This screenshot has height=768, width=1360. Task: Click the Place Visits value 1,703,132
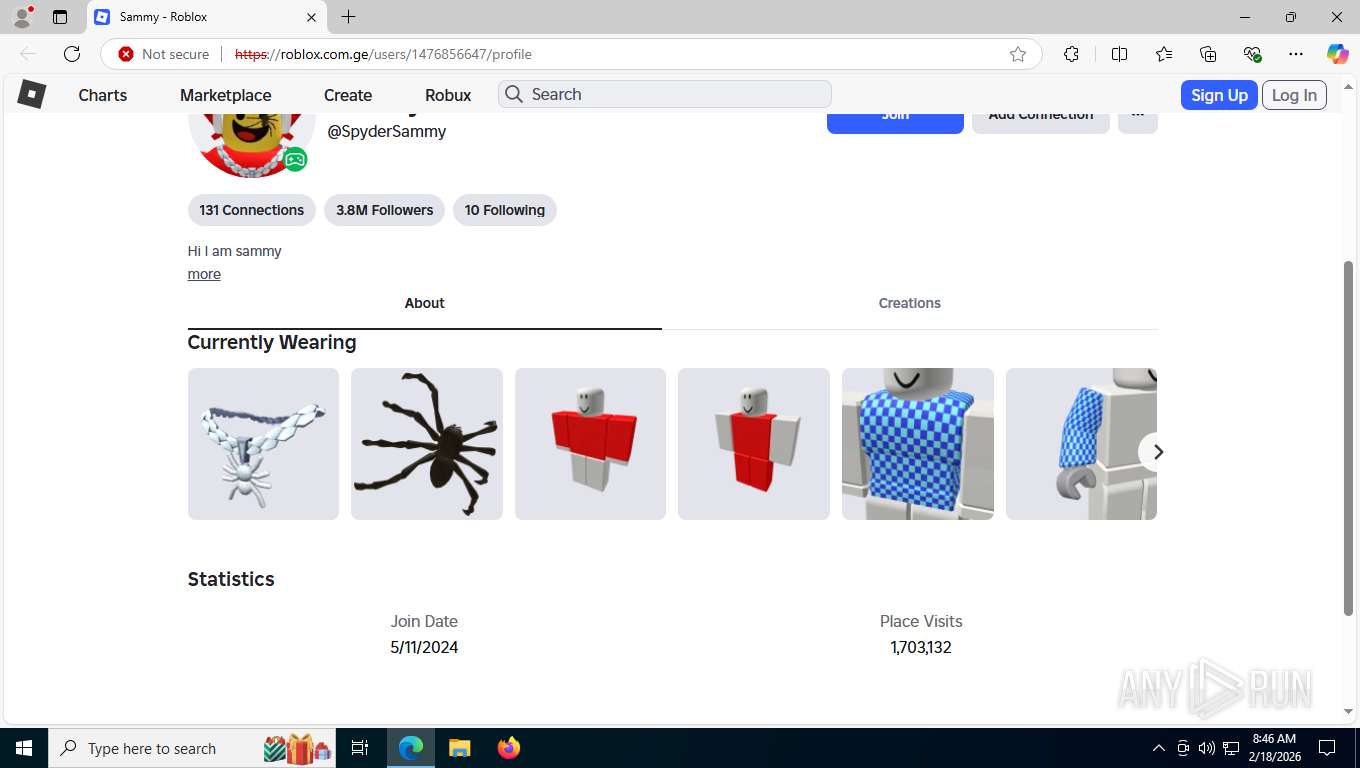click(921, 647)
